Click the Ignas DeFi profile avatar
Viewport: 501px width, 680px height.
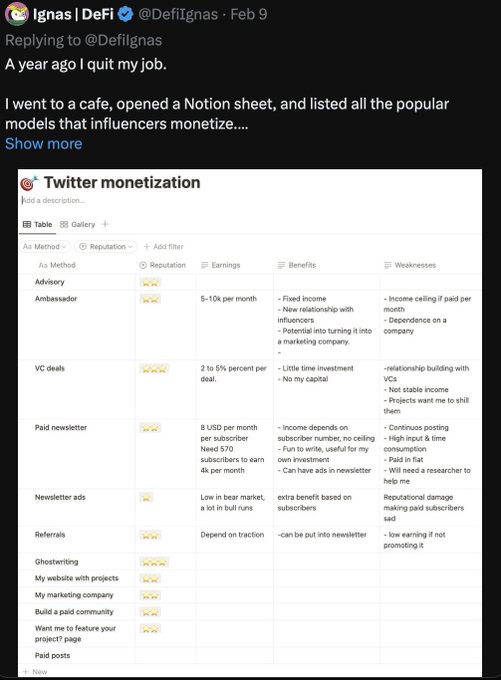(x=16, y=14)
